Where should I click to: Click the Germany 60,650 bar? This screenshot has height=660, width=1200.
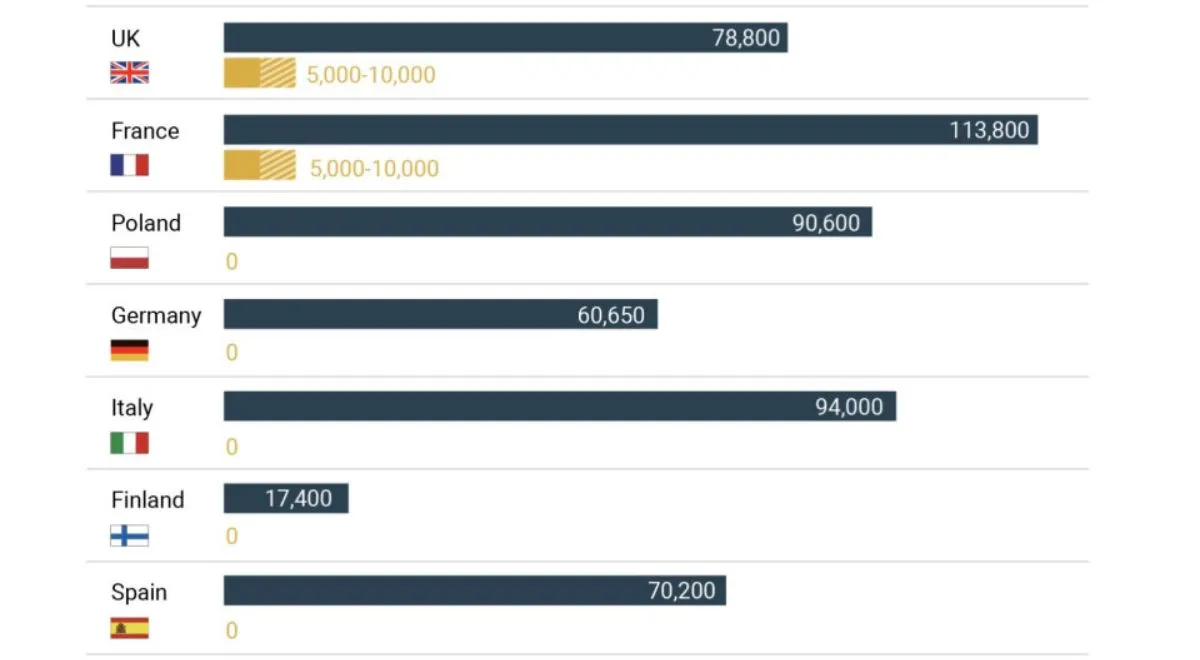click(x=440, y=315)
